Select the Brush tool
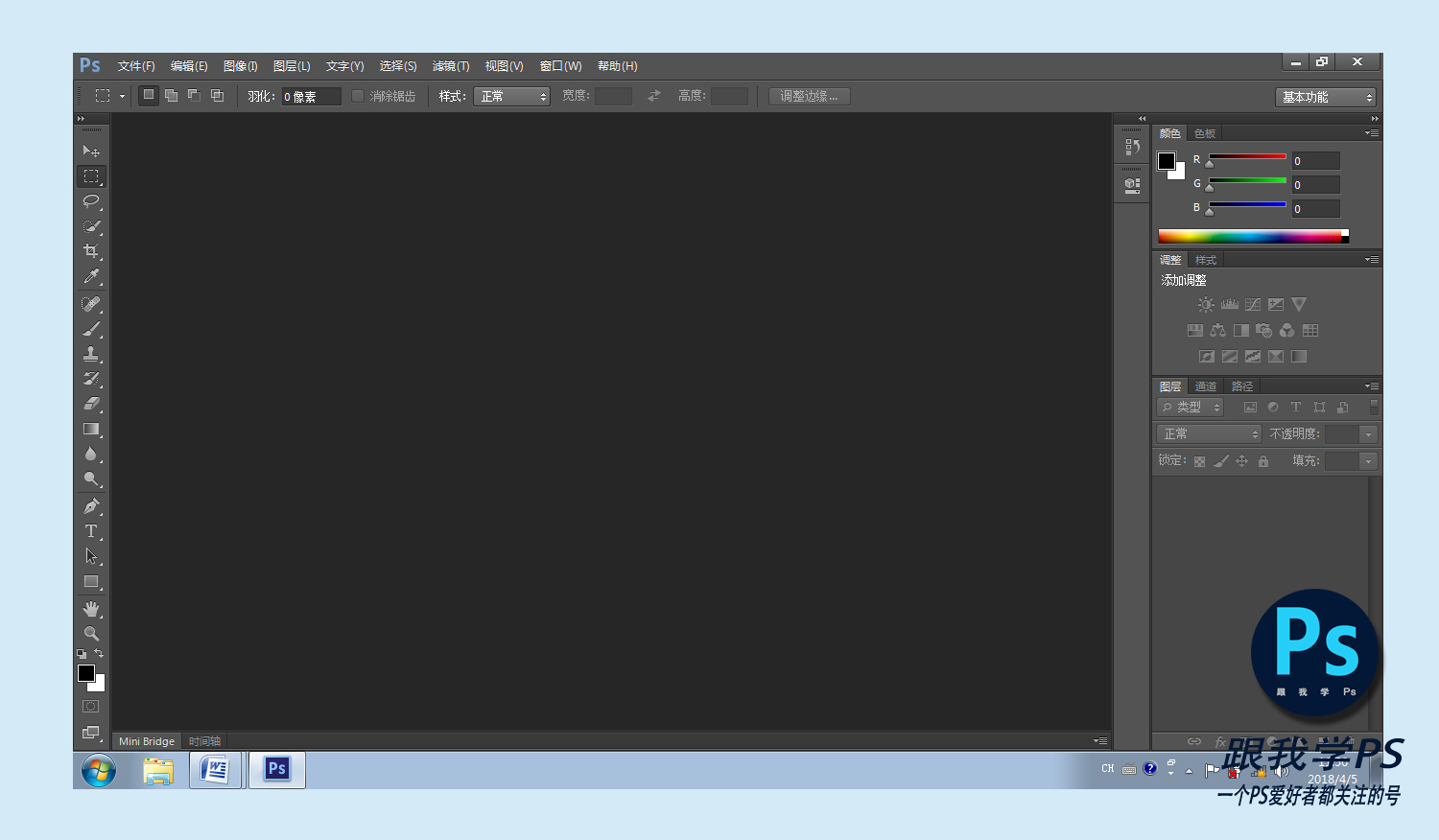Viewport: 1439px width, 840px height. tap(91, 329)
